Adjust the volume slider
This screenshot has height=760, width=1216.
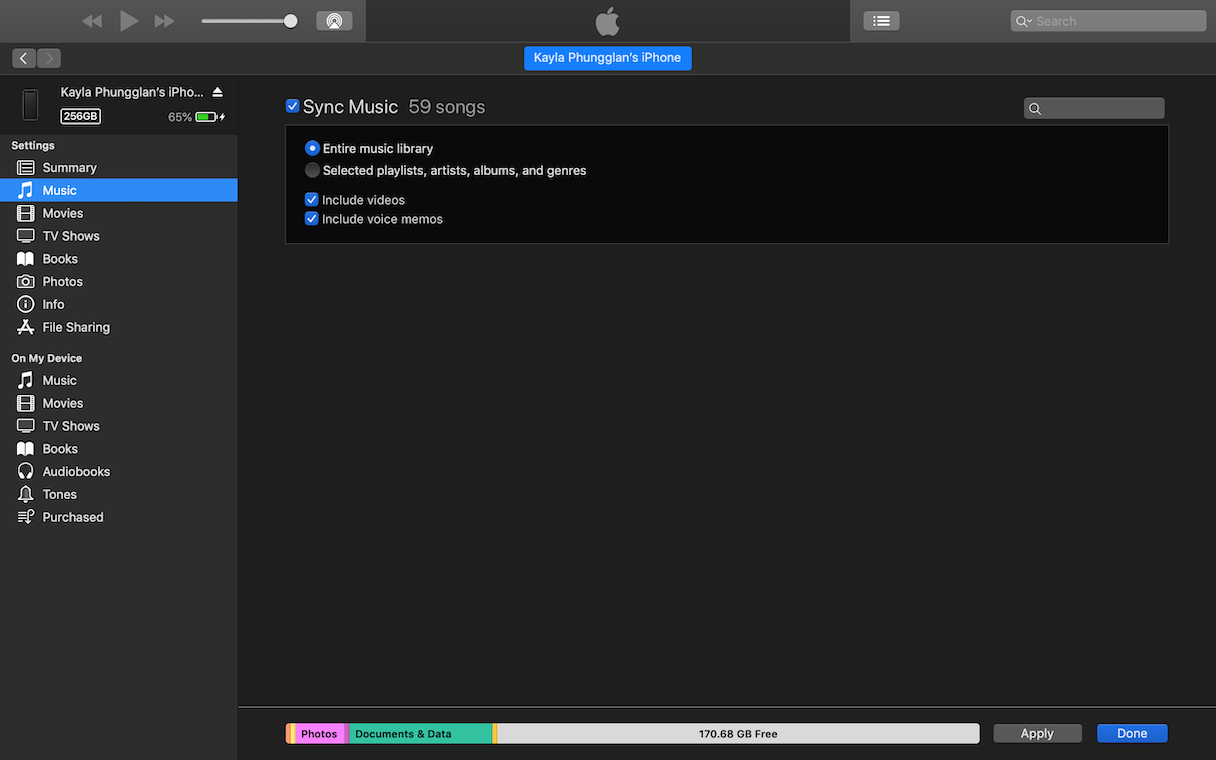[290, 19]
